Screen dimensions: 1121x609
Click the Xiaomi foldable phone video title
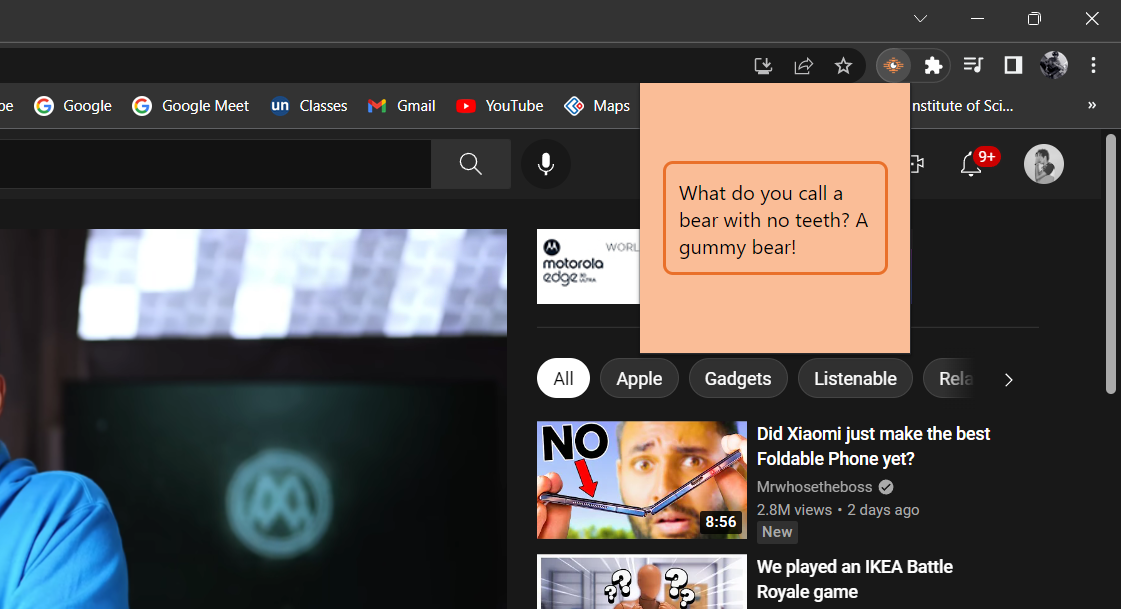873,446
